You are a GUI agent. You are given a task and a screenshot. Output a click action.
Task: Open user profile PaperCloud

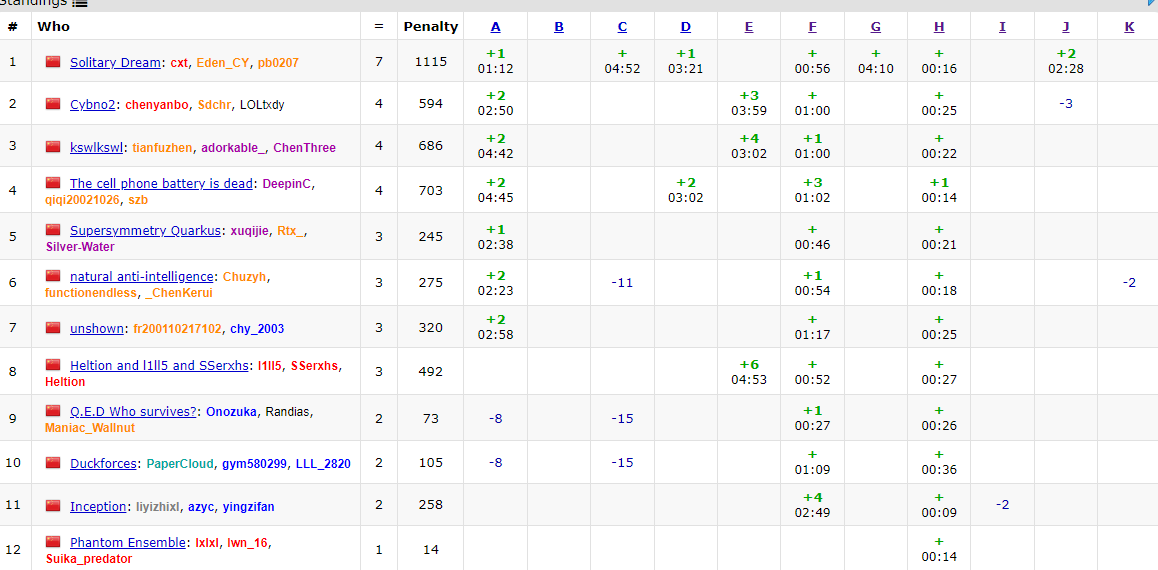point(180,464)
